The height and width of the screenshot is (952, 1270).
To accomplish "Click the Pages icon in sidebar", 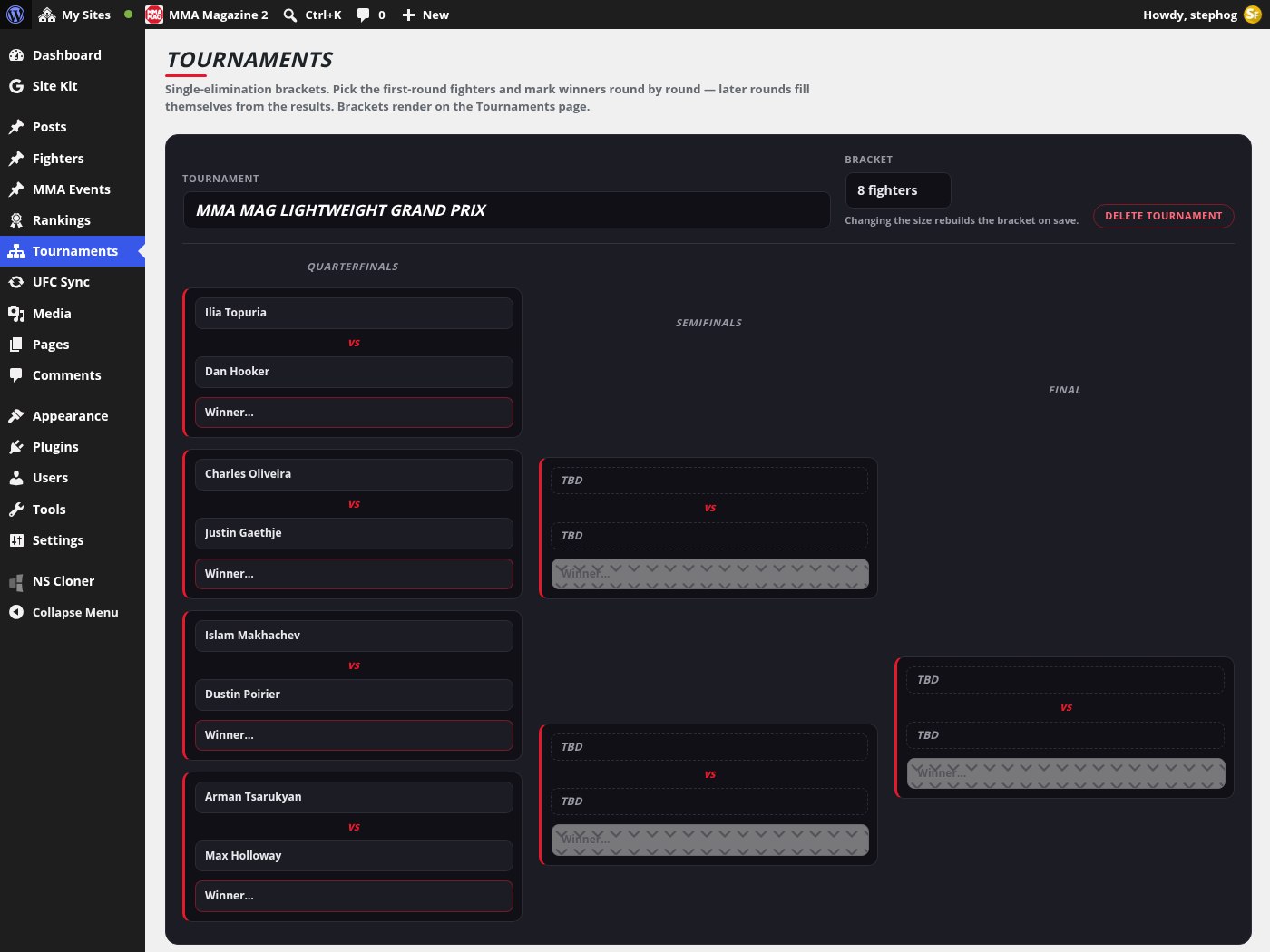I will click(16, 345).
